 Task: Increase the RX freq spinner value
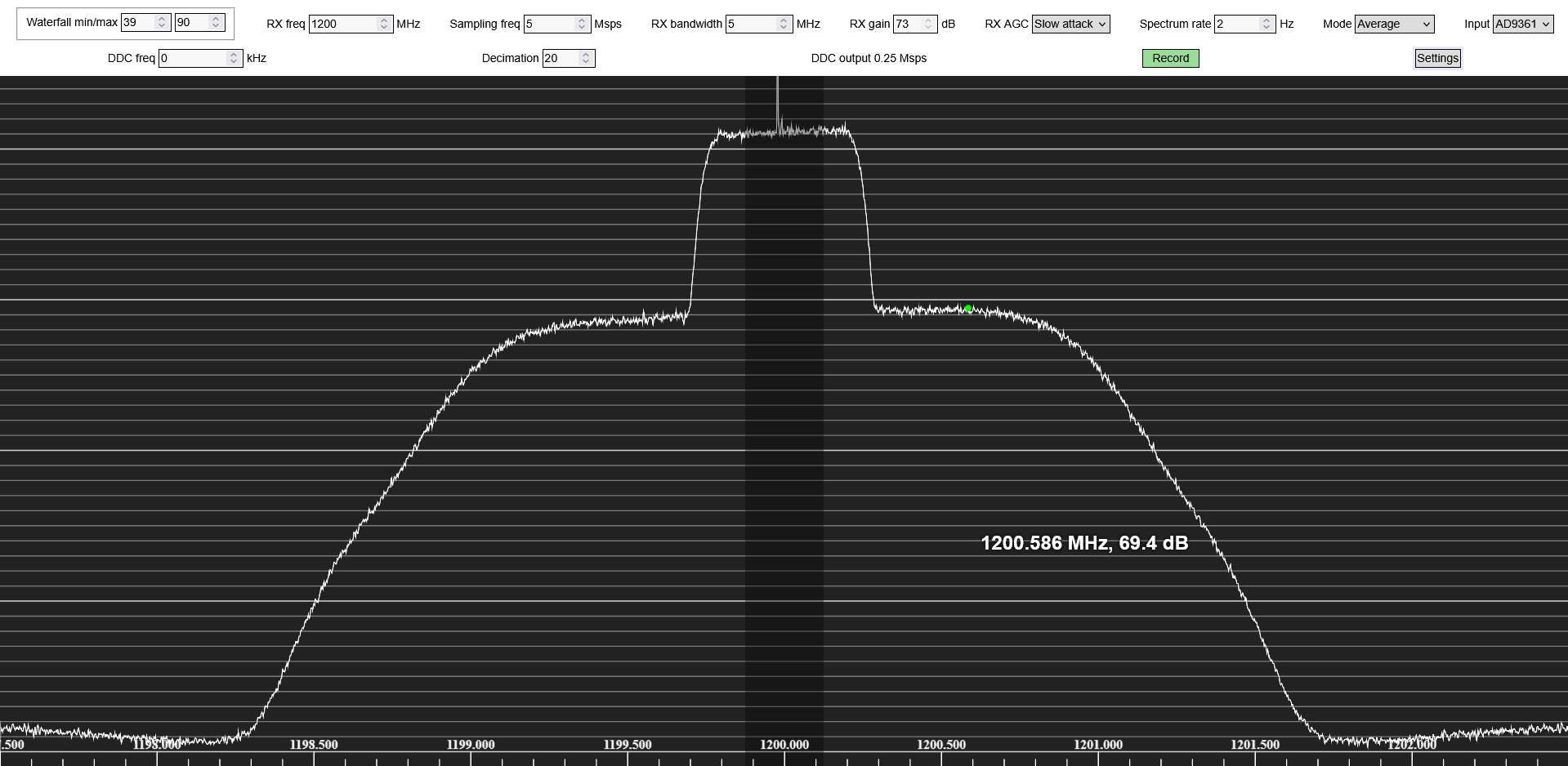coord(384,20)
